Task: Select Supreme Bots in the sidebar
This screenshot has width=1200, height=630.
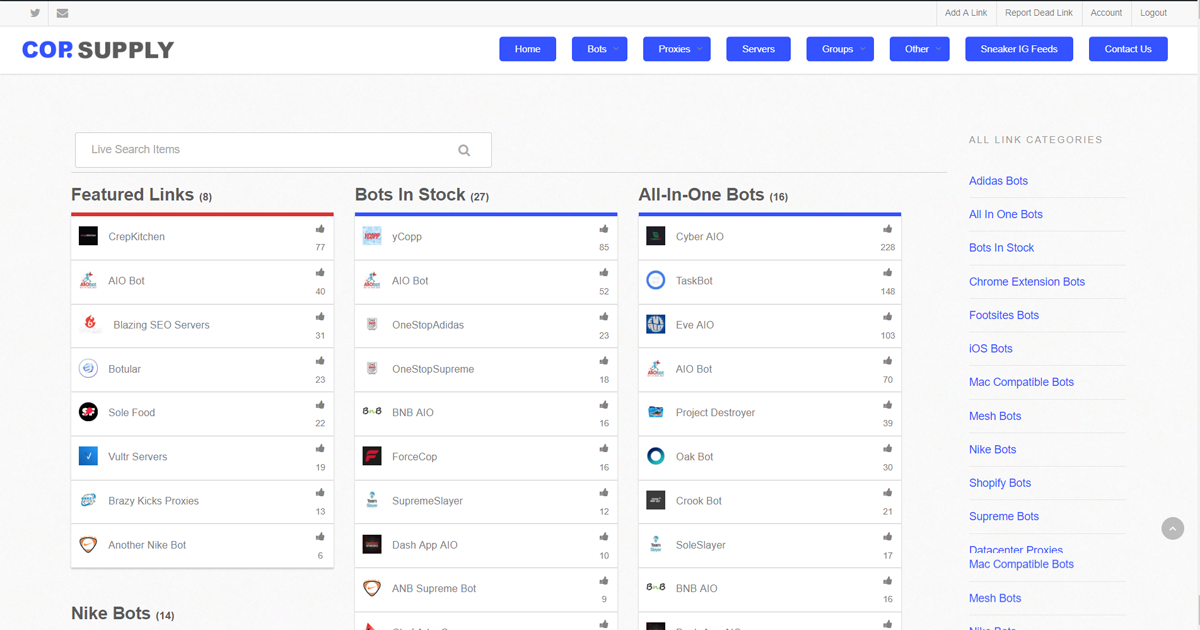Action: (1004, 516)
